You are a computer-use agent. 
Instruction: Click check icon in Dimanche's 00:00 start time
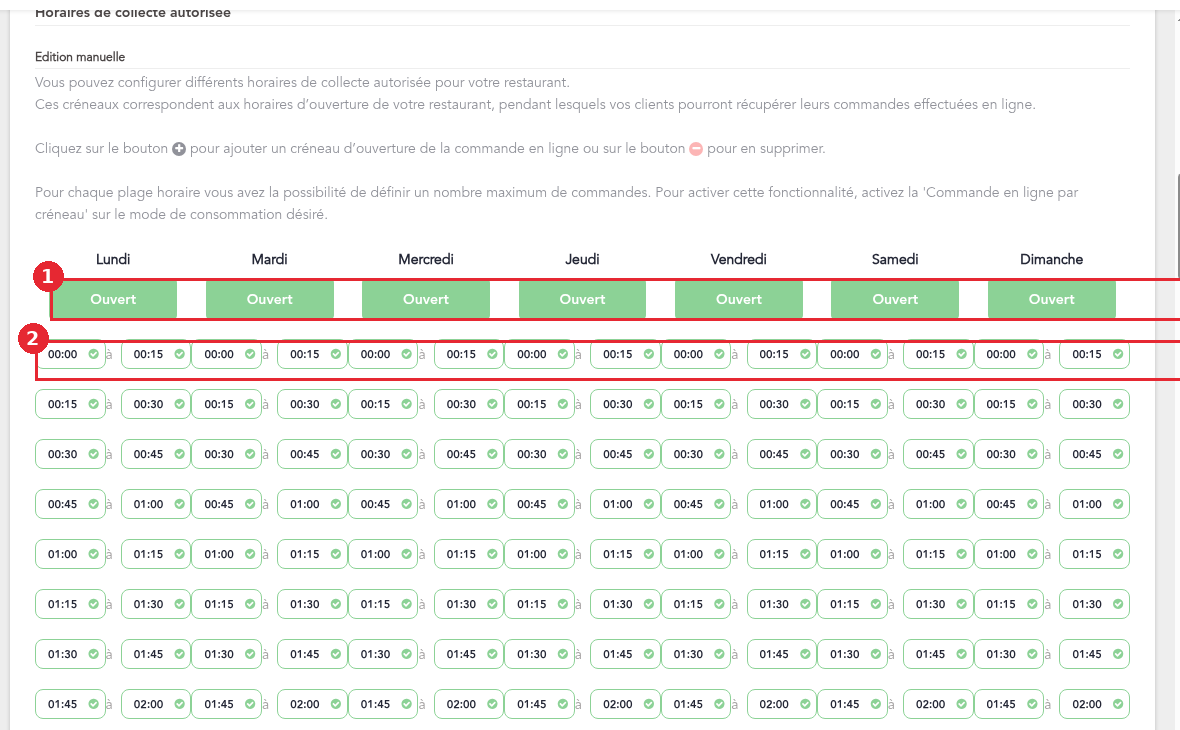pos(1032,354)
